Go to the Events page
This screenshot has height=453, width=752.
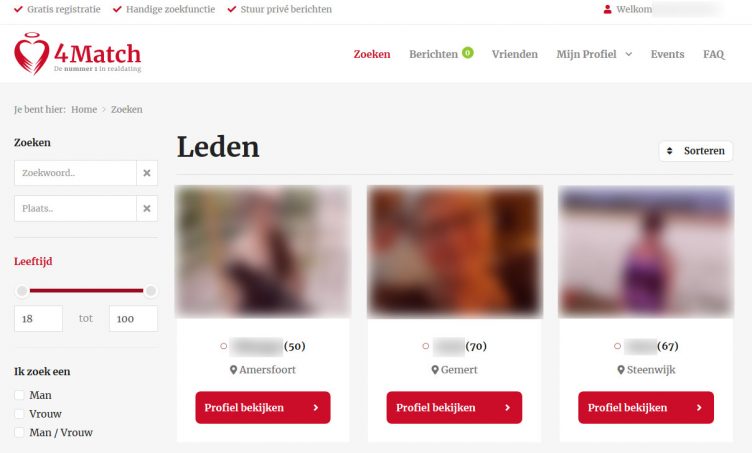tap(667, 54)
